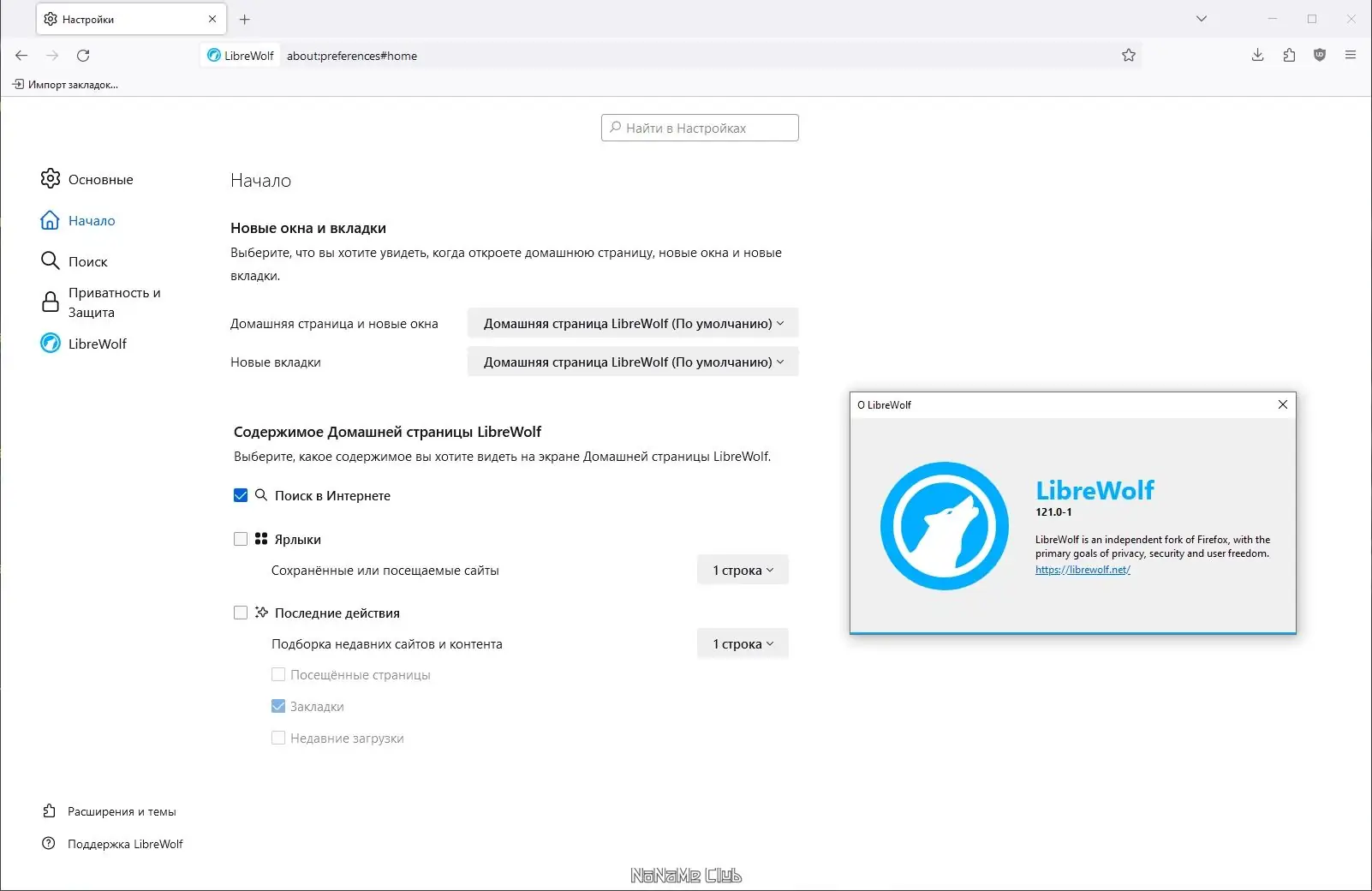Open the Extensions toolbar button
The width and height of the screenshot is (1372, 891).
coord(1289,56)
